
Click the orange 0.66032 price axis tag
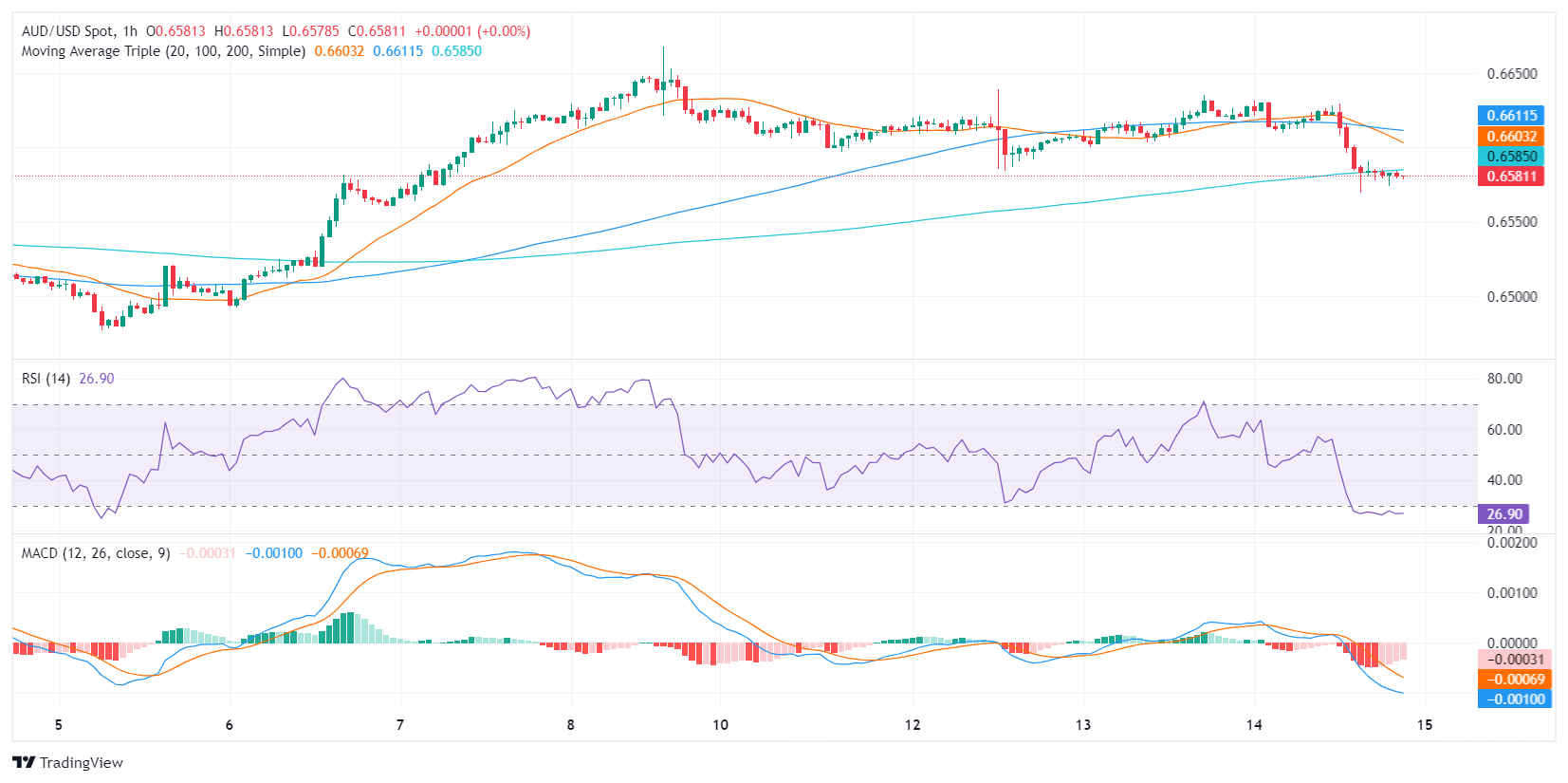pyautogui.click(x=1510, y=137)
